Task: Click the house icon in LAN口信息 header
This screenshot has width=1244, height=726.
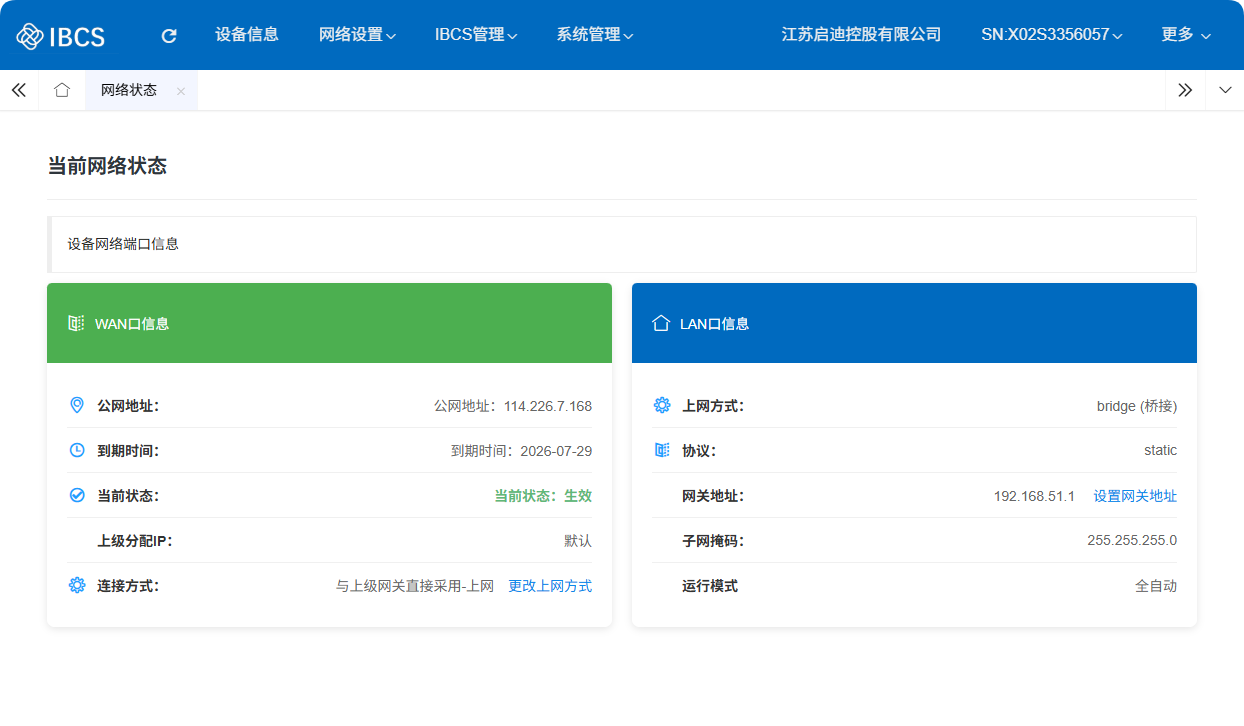Action: (660, 323)
